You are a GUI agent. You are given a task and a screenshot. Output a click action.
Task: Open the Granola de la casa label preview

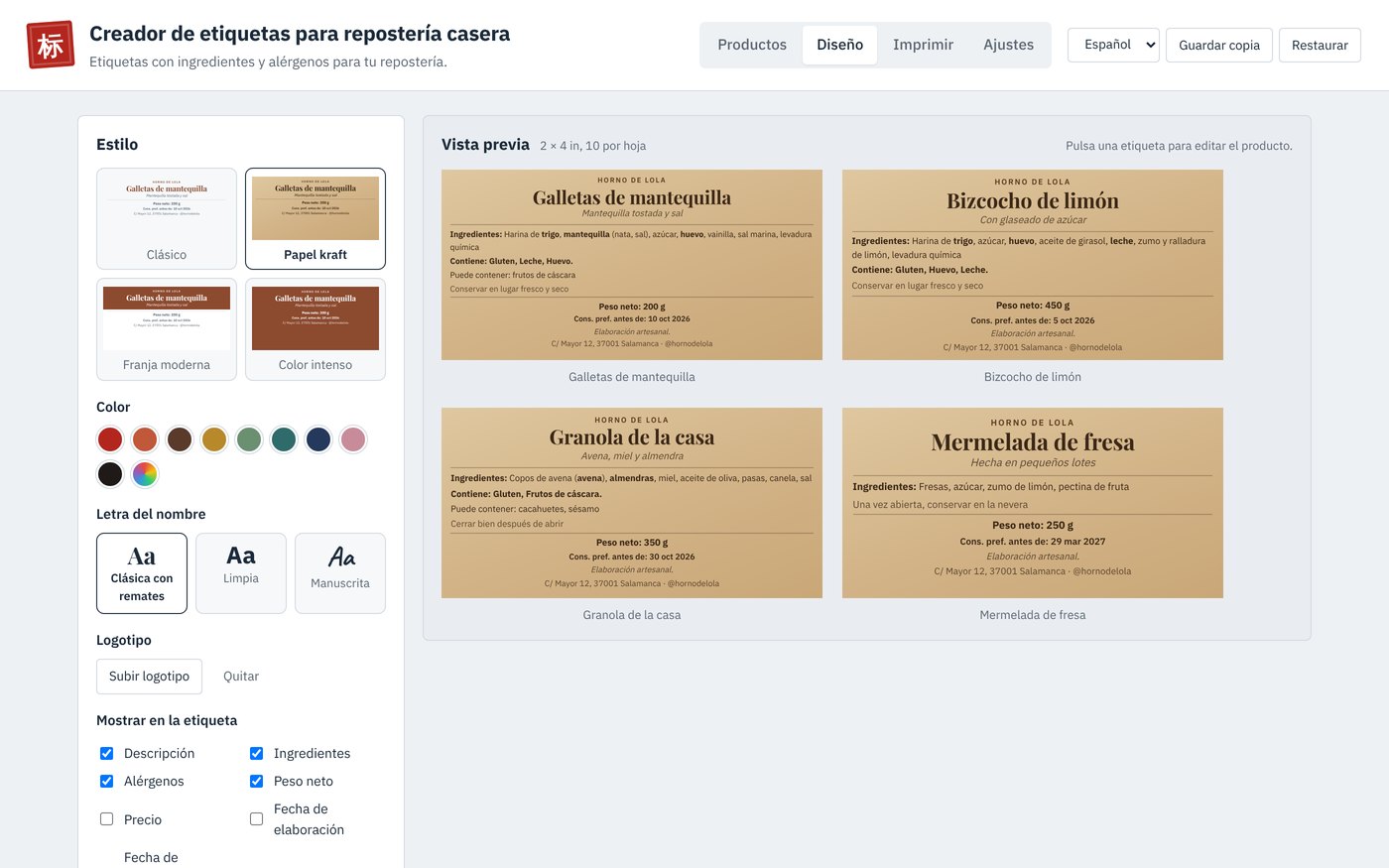point(632,503)
